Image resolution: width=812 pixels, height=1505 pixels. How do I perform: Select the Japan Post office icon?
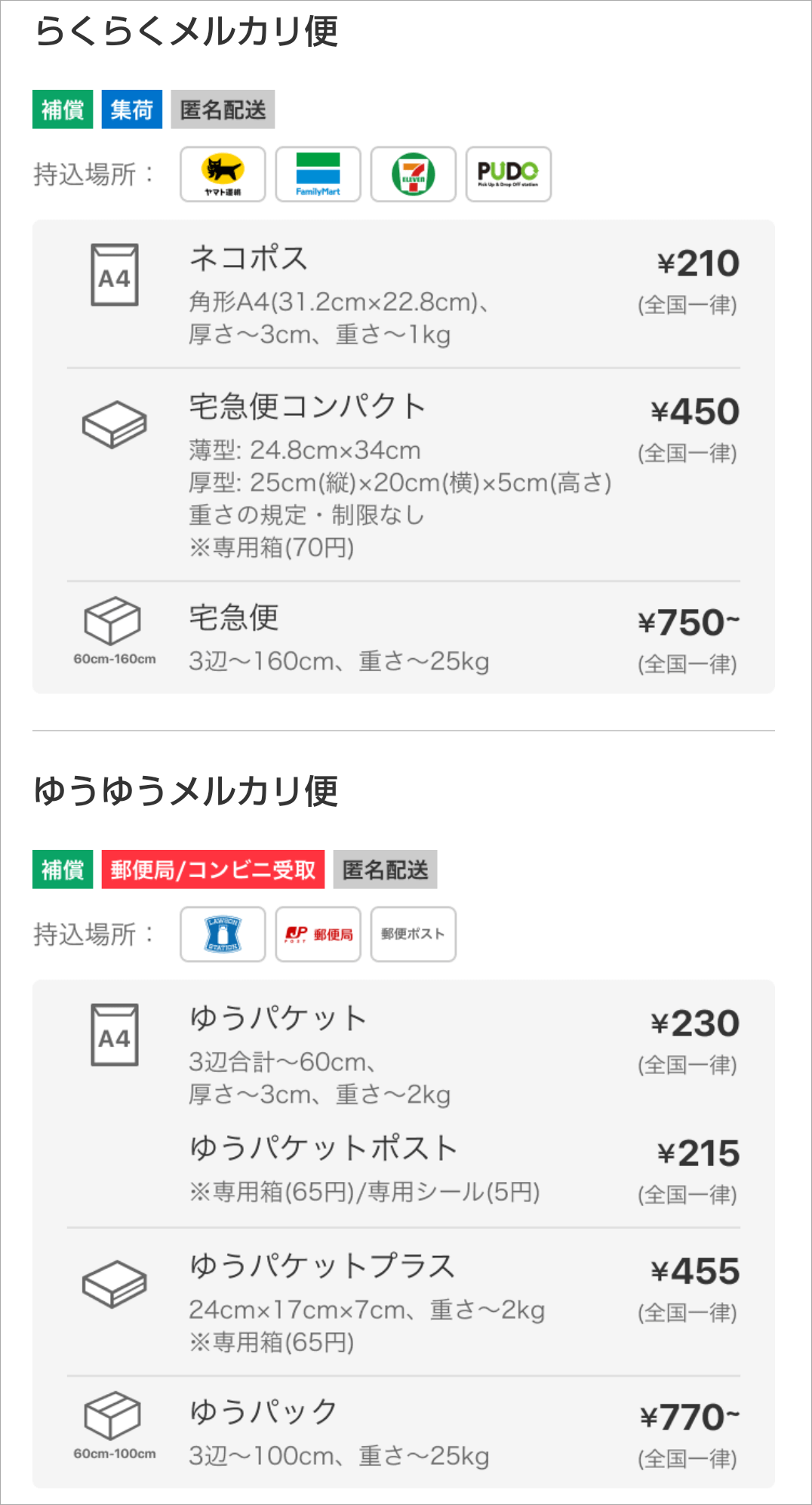[x=318, y=934]
